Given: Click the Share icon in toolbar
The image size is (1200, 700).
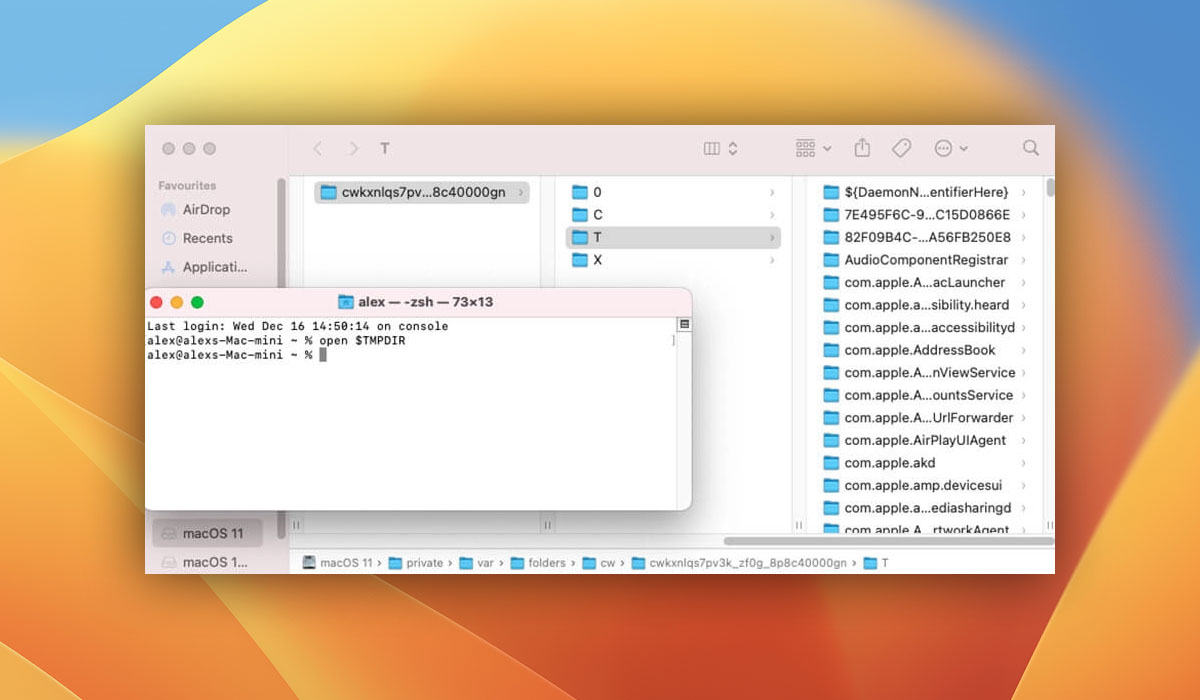Looking at the screenshot, I should point(862,148).
